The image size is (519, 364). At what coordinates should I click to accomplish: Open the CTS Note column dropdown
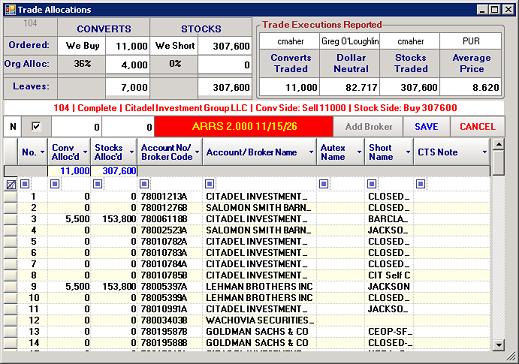[485, 152]
